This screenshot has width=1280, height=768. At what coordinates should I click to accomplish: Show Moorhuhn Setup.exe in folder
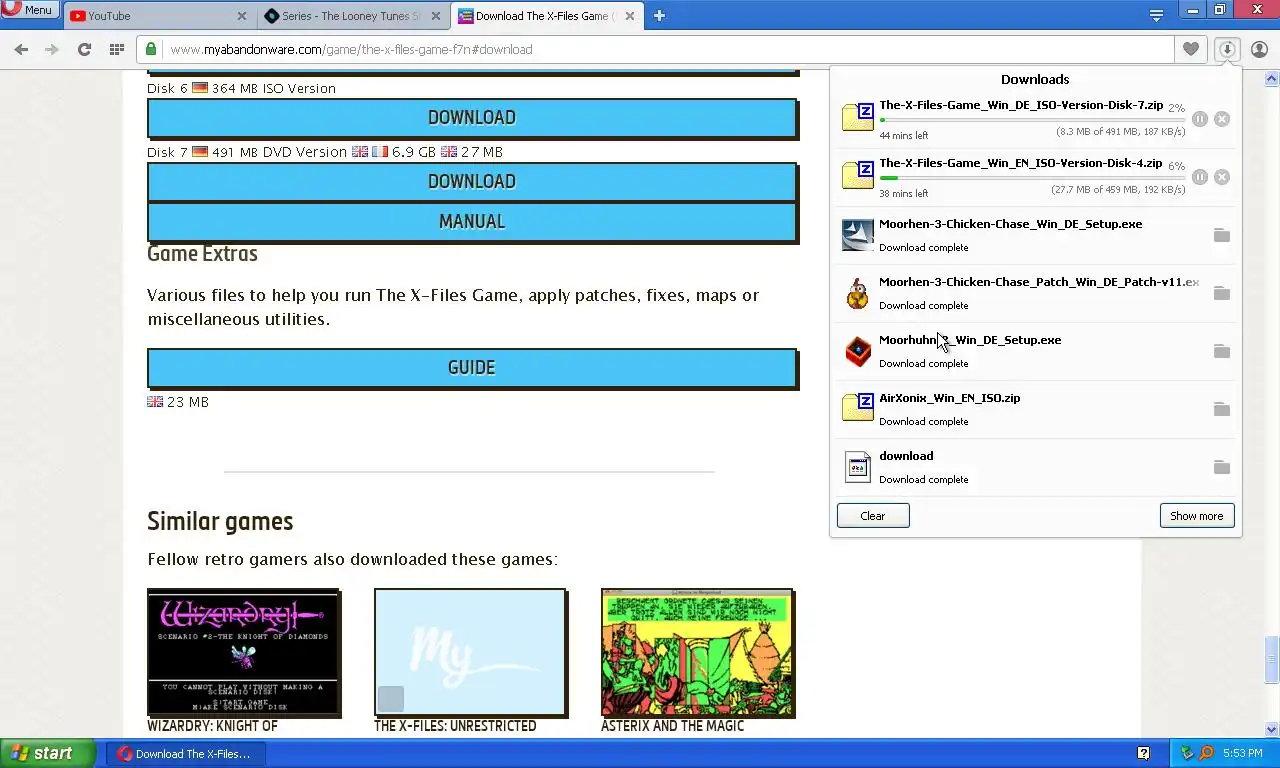pyautogui.click(x=1222, y=351)
